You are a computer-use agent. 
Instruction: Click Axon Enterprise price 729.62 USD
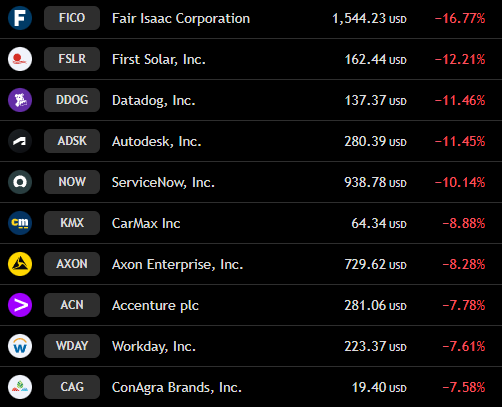pos(375,264)
